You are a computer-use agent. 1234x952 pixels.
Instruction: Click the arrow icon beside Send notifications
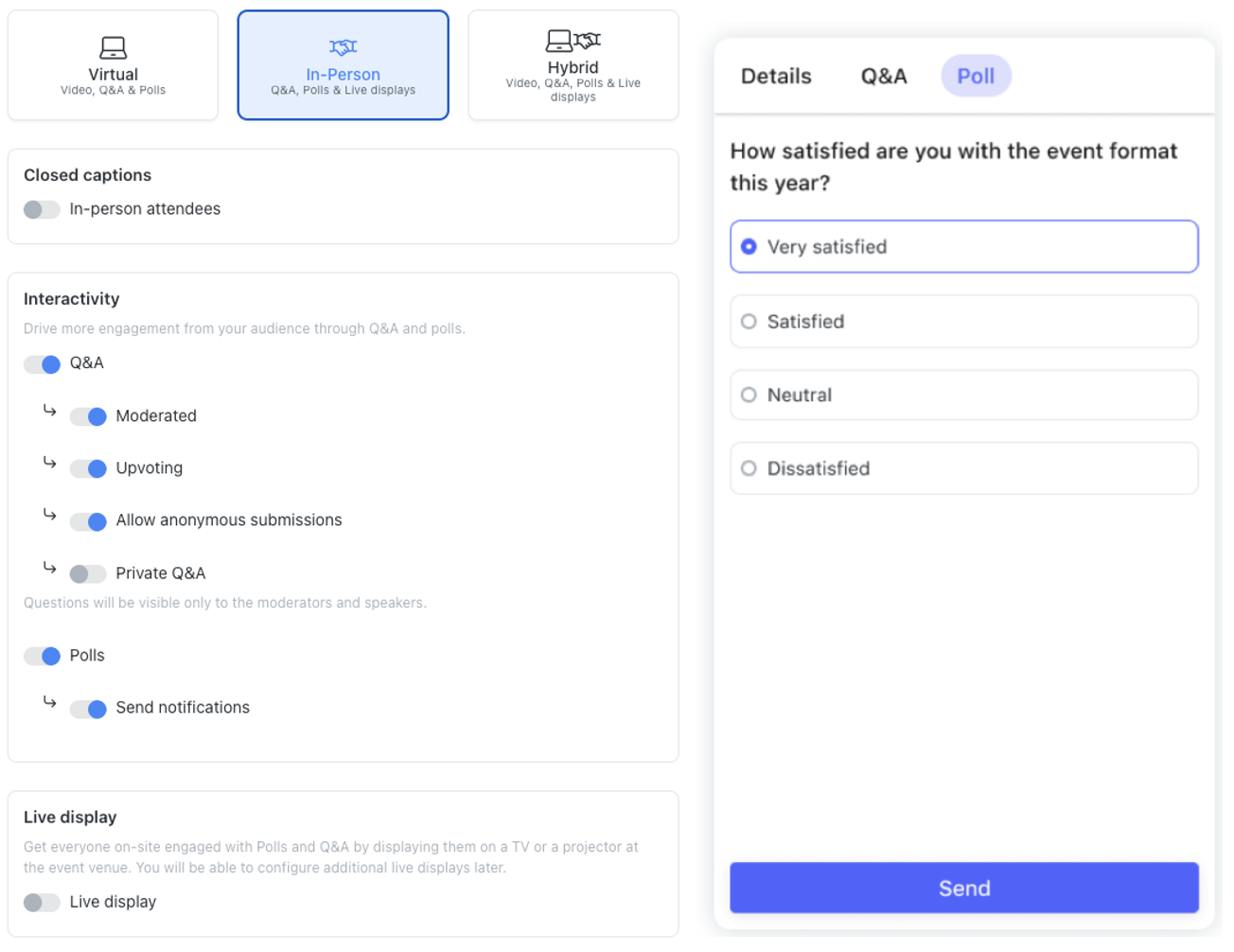click(50, 702)
